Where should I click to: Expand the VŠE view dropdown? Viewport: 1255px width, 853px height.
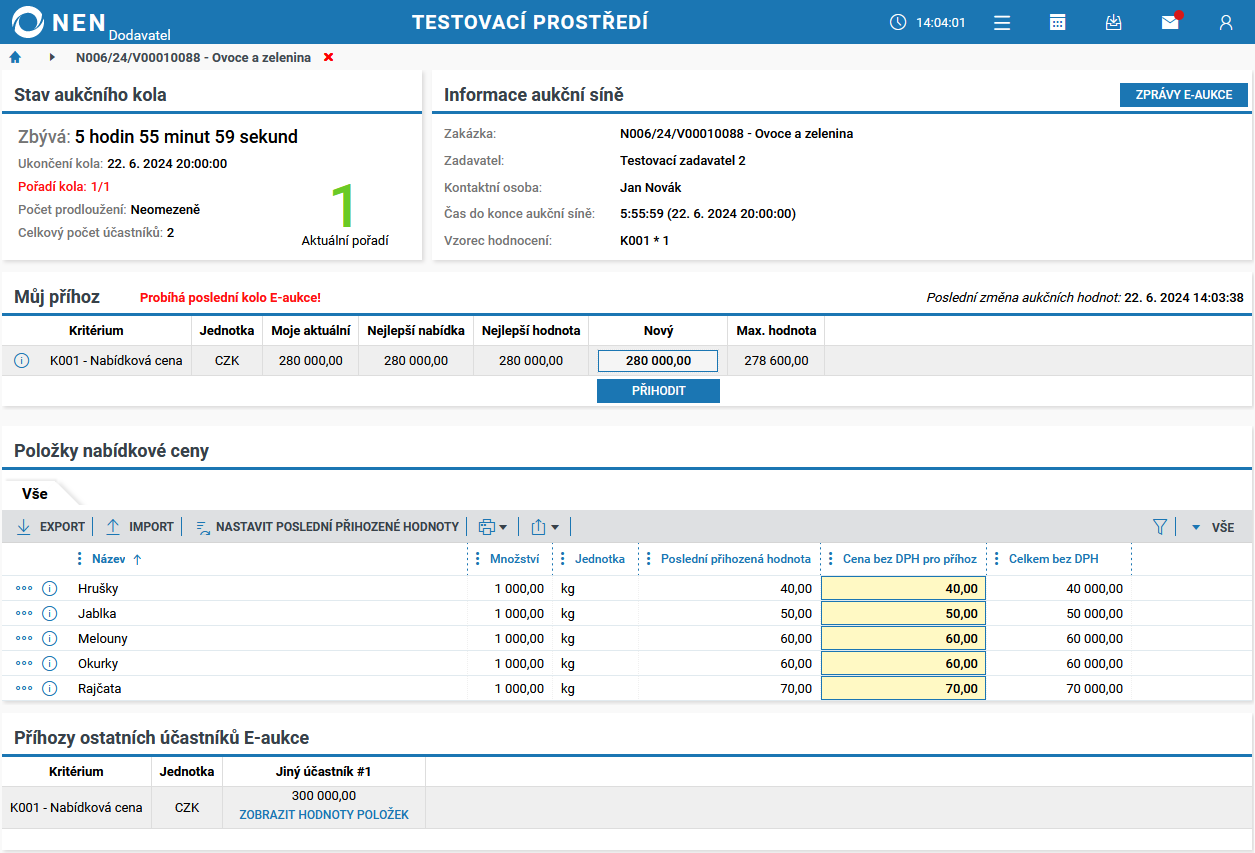coord(1212,527)
